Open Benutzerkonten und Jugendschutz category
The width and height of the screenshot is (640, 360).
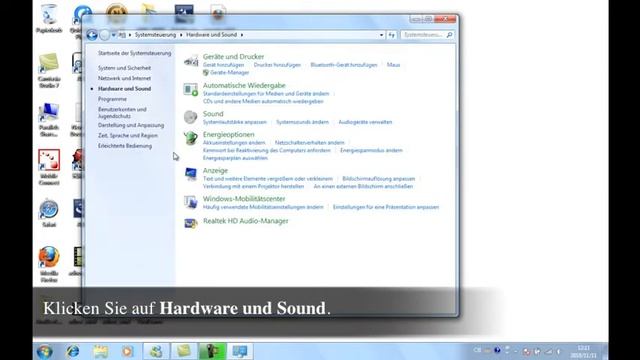122,113
